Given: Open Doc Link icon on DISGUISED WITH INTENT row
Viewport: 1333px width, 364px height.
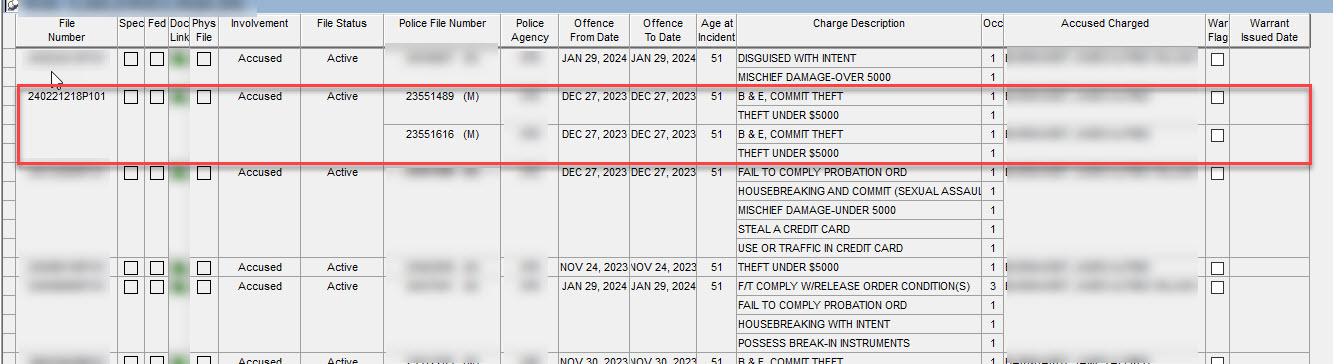Looking at the screenshot, I should (179, 59).
